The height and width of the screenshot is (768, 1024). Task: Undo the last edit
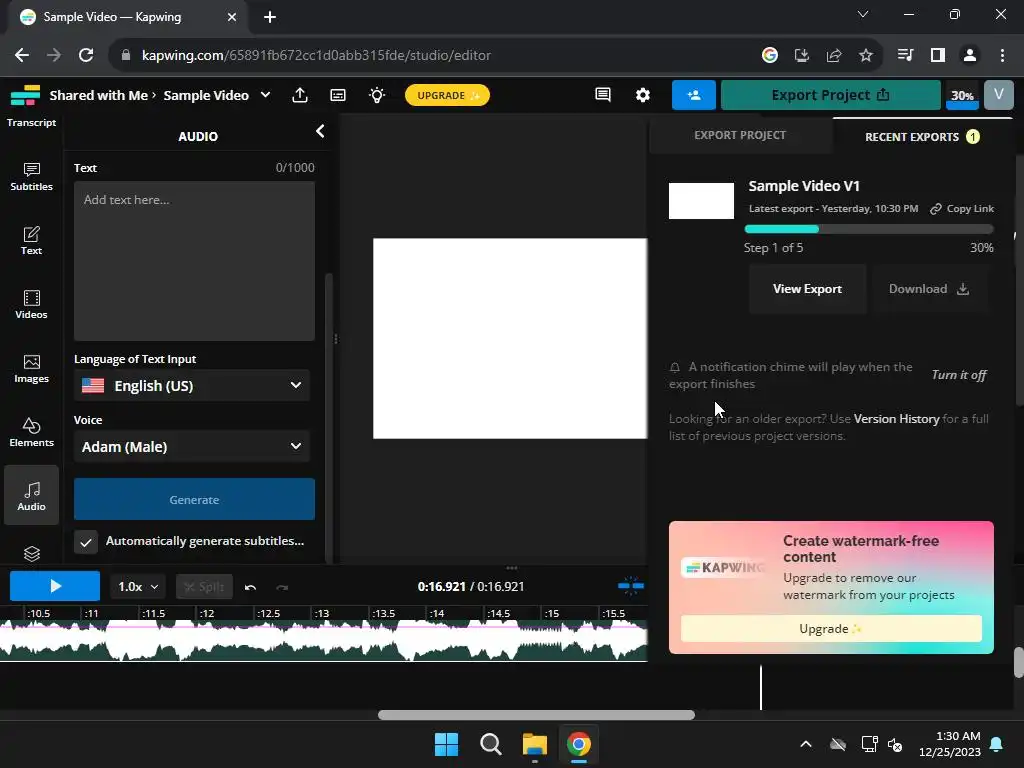click(250, 587)
